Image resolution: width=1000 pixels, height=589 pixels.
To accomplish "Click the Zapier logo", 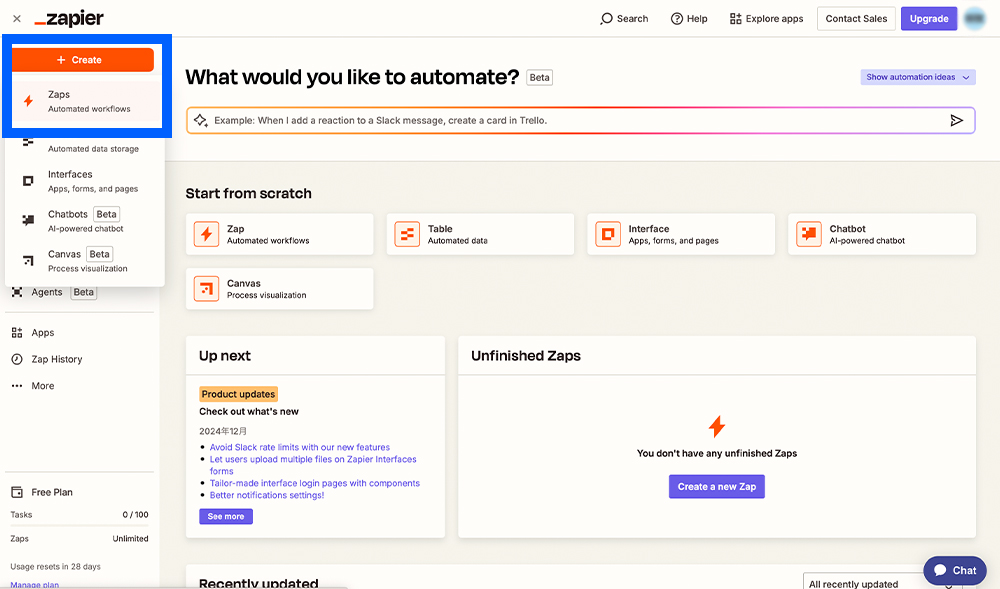I will coord(69,18).
